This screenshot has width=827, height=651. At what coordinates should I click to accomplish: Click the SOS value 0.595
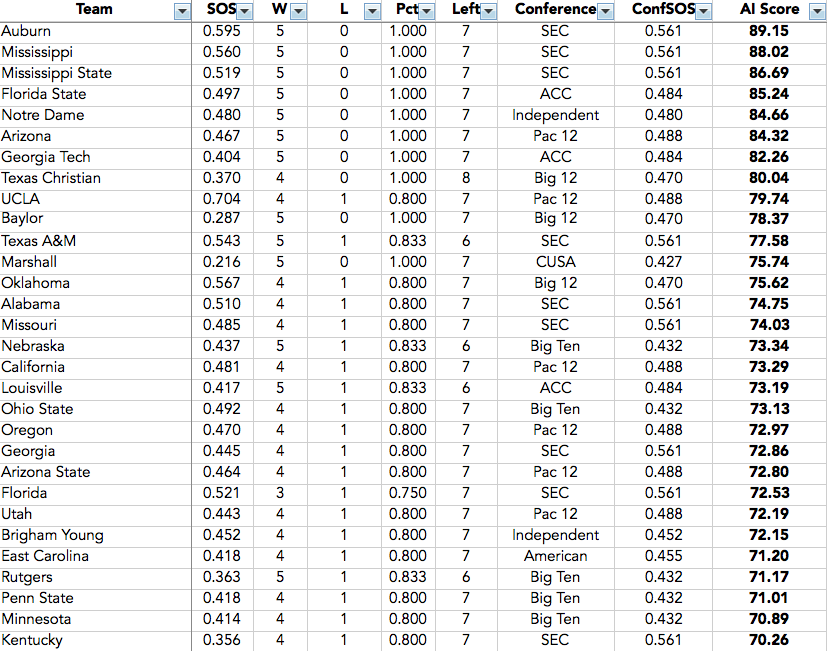pos(222,31)
